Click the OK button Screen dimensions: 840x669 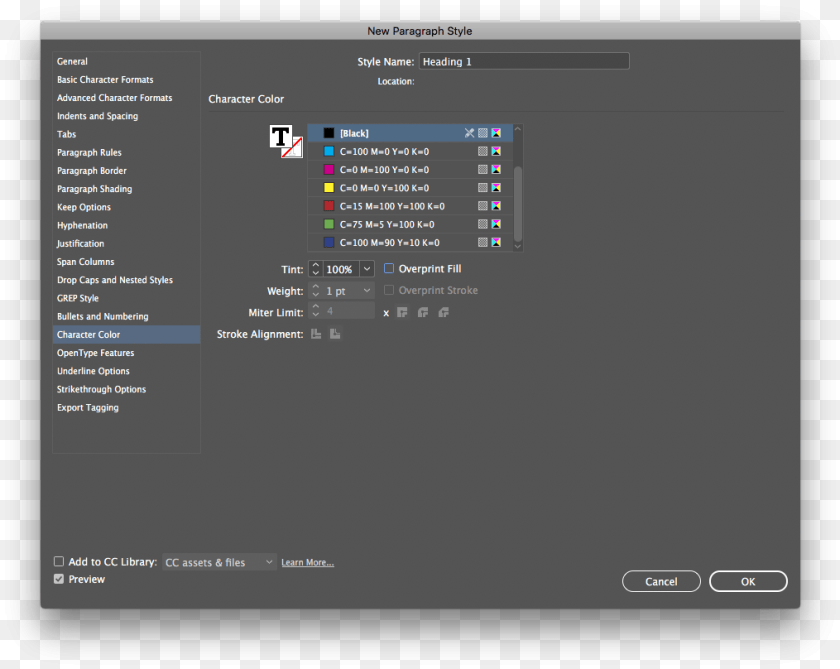[x=748, y=581]
